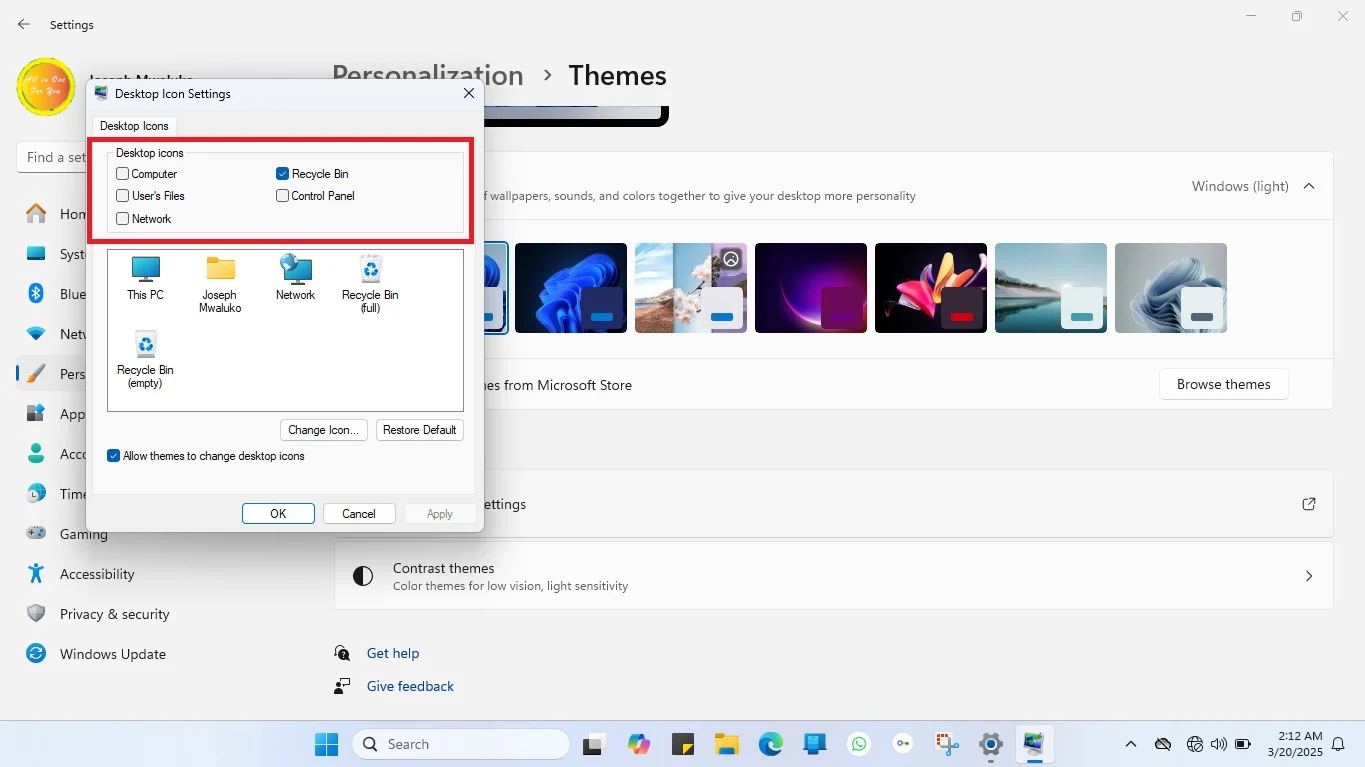This screenshot has height=767, width=1365.
Task: Select the Recycle Bin (full) icon
Action: coord(370,283)
